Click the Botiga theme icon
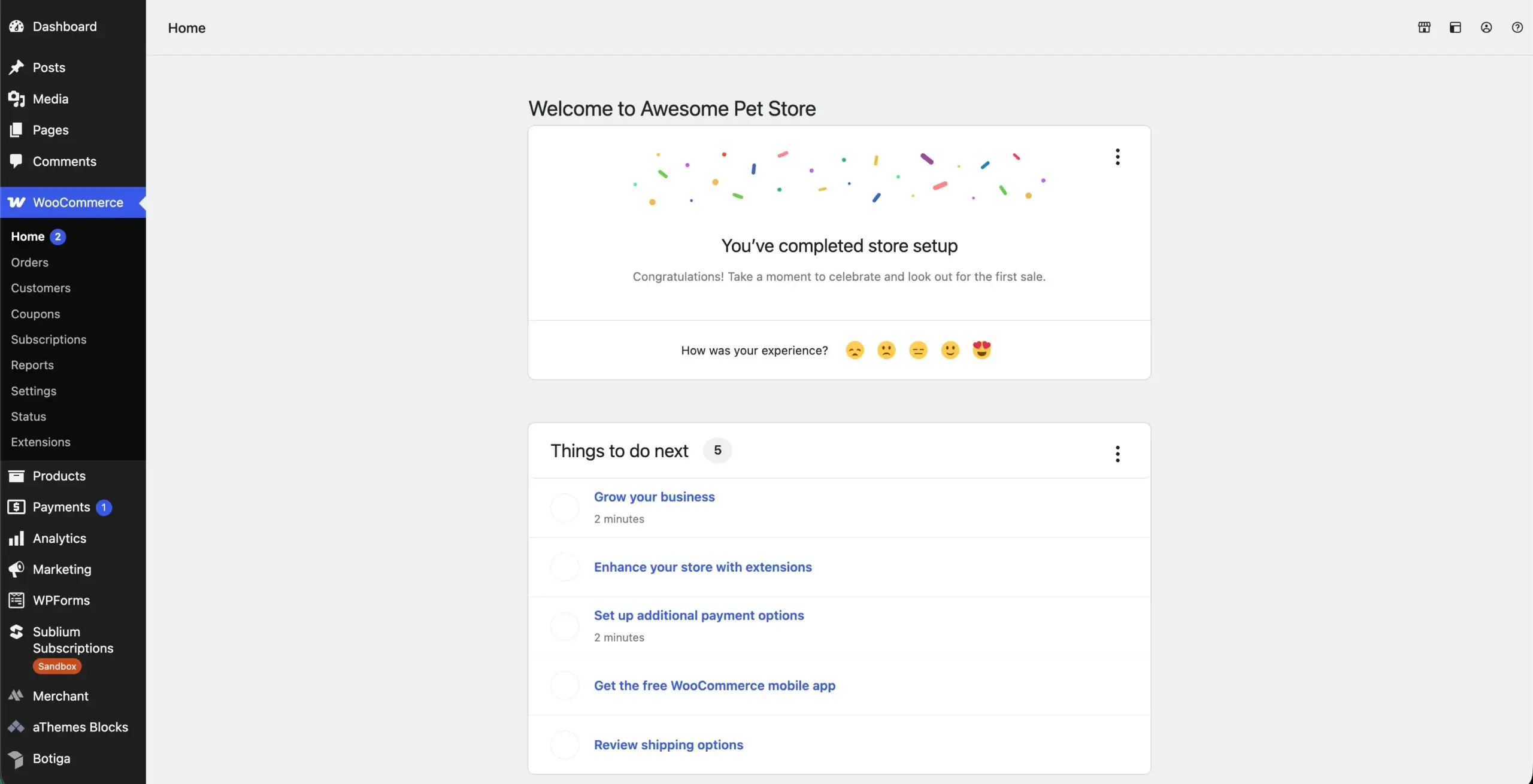1533x784 pixels. pos(16,759)
